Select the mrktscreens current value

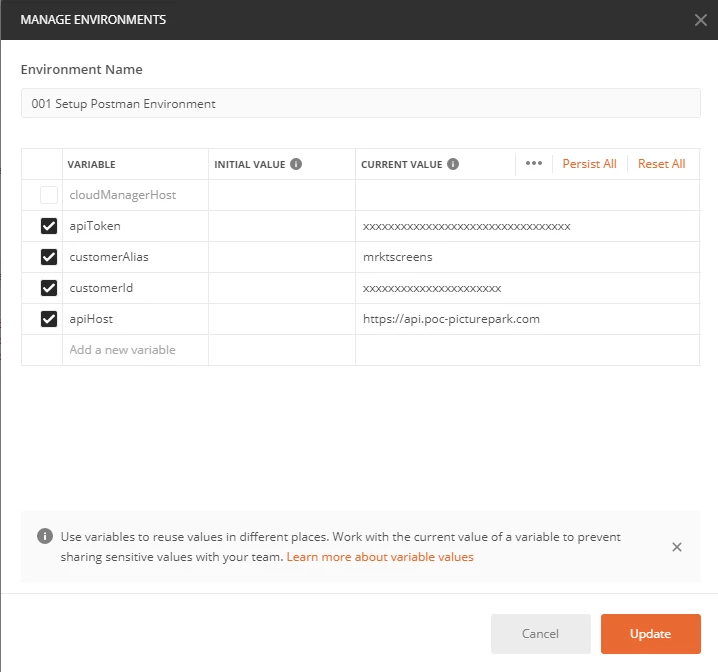pos(397,257)
